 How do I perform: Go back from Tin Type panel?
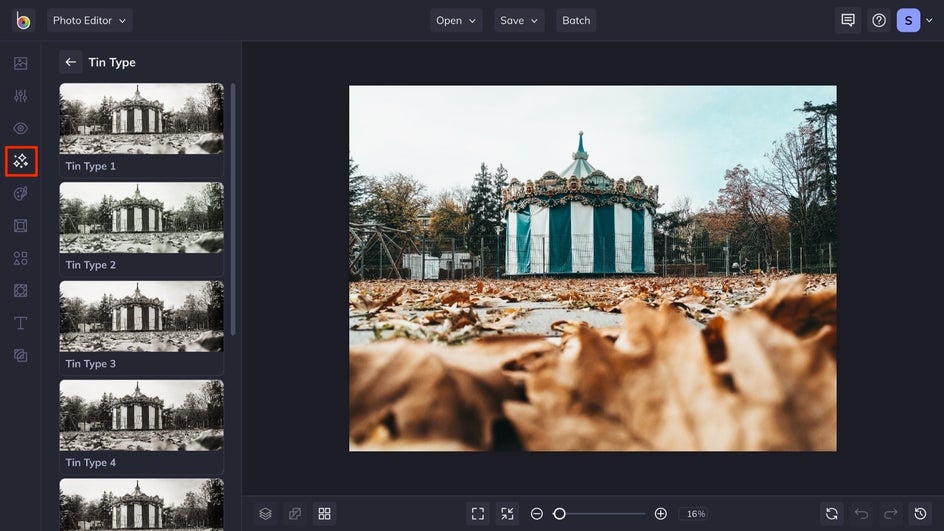click(x=71, y=62)
